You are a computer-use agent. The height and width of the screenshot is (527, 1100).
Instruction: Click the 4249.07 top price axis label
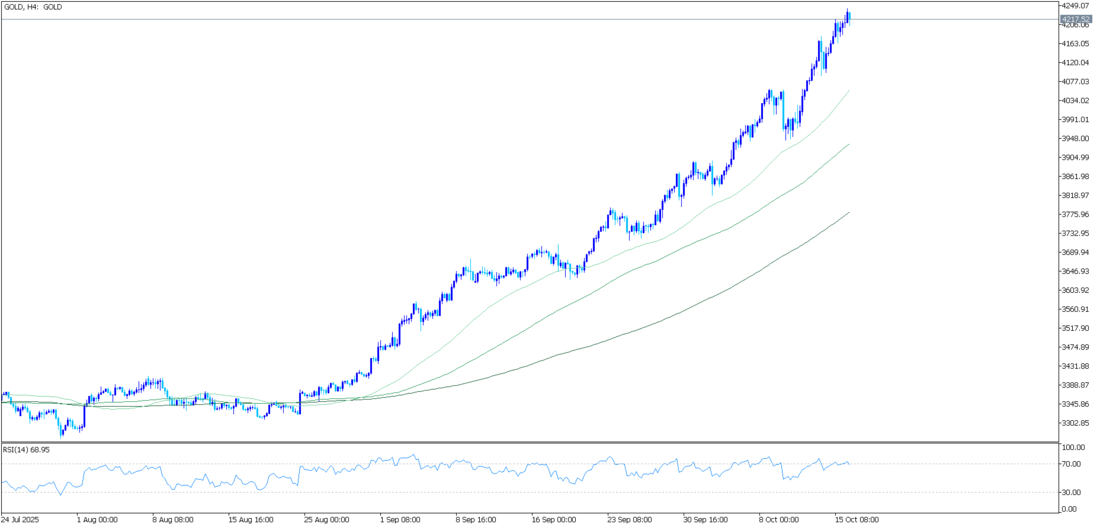tap(1076, 6)
